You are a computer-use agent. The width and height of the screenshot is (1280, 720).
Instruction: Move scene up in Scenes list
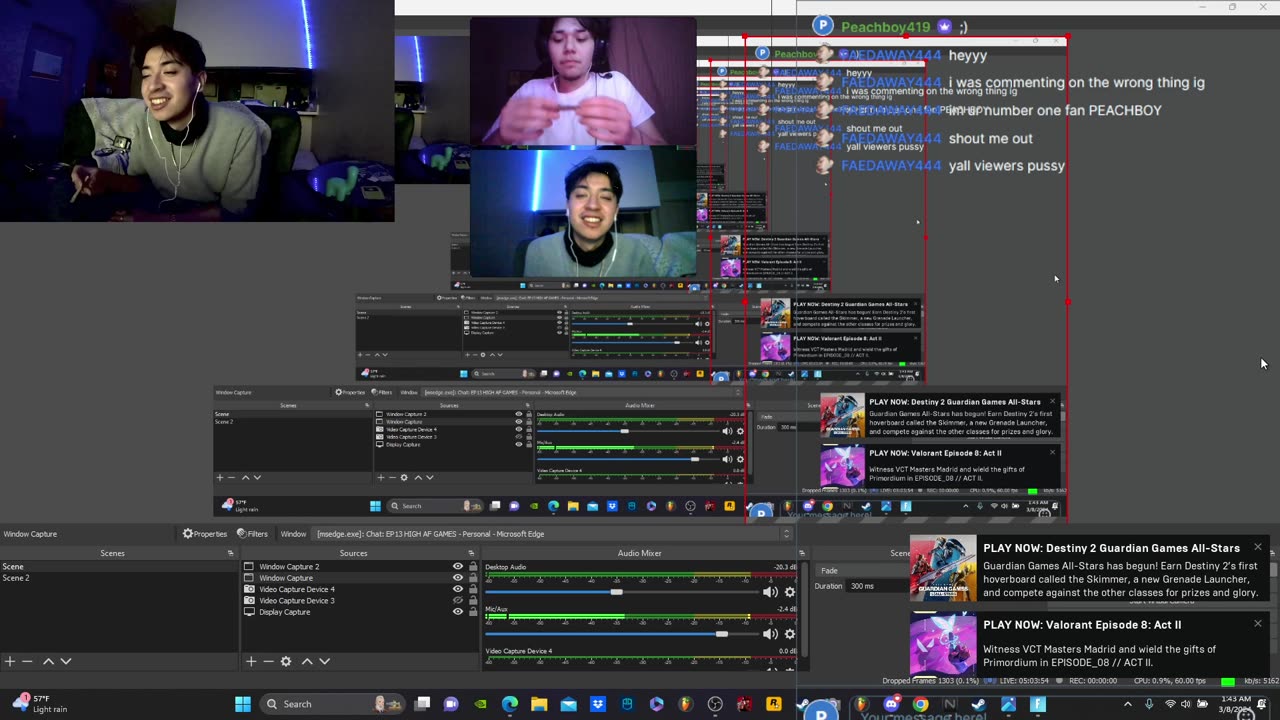(48, 661)
